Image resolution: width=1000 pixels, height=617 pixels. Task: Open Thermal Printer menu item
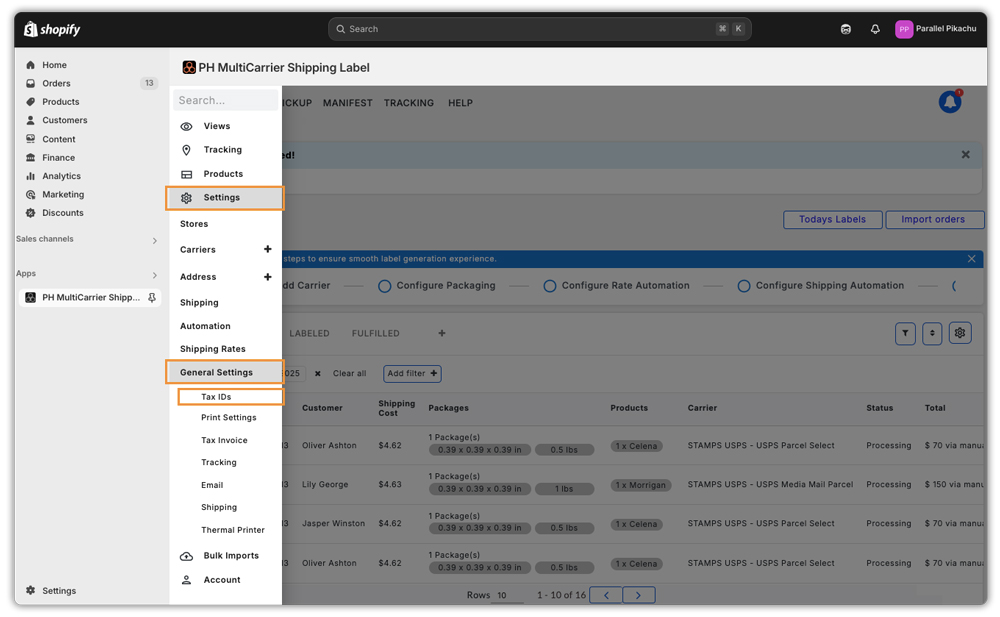[233, 530]
